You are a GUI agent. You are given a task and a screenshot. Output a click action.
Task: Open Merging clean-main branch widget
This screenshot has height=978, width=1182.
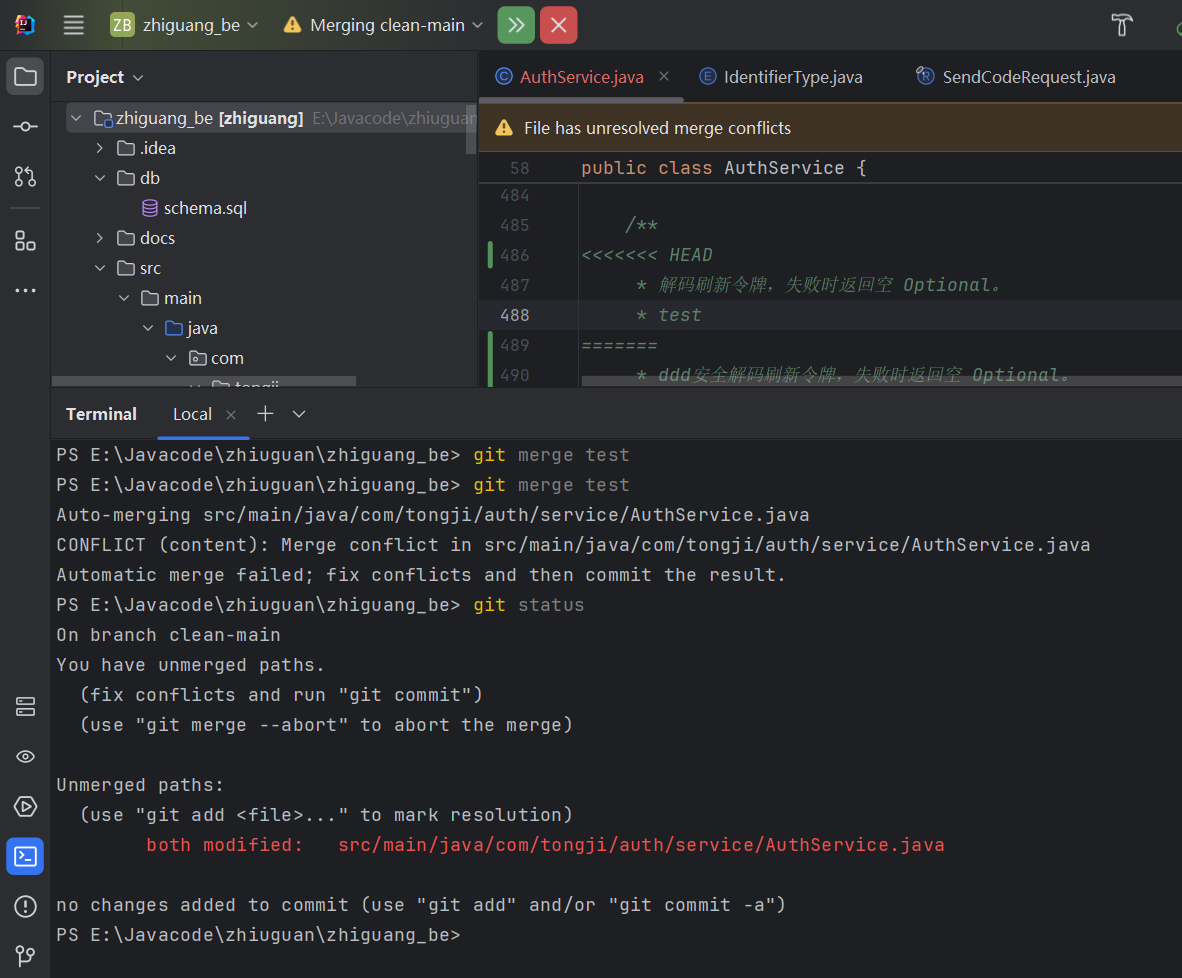383,25
